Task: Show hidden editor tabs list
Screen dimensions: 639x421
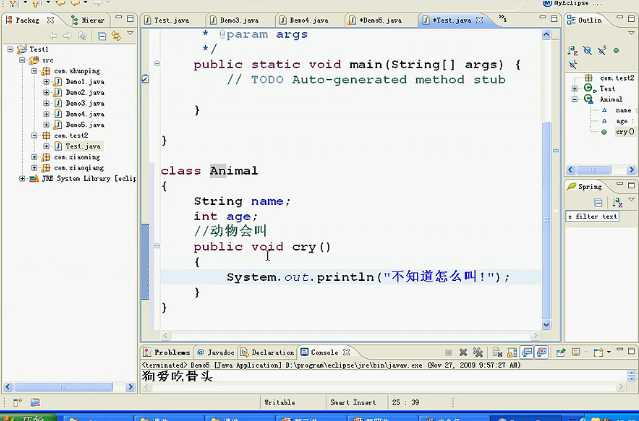Action: click(503, 19)
